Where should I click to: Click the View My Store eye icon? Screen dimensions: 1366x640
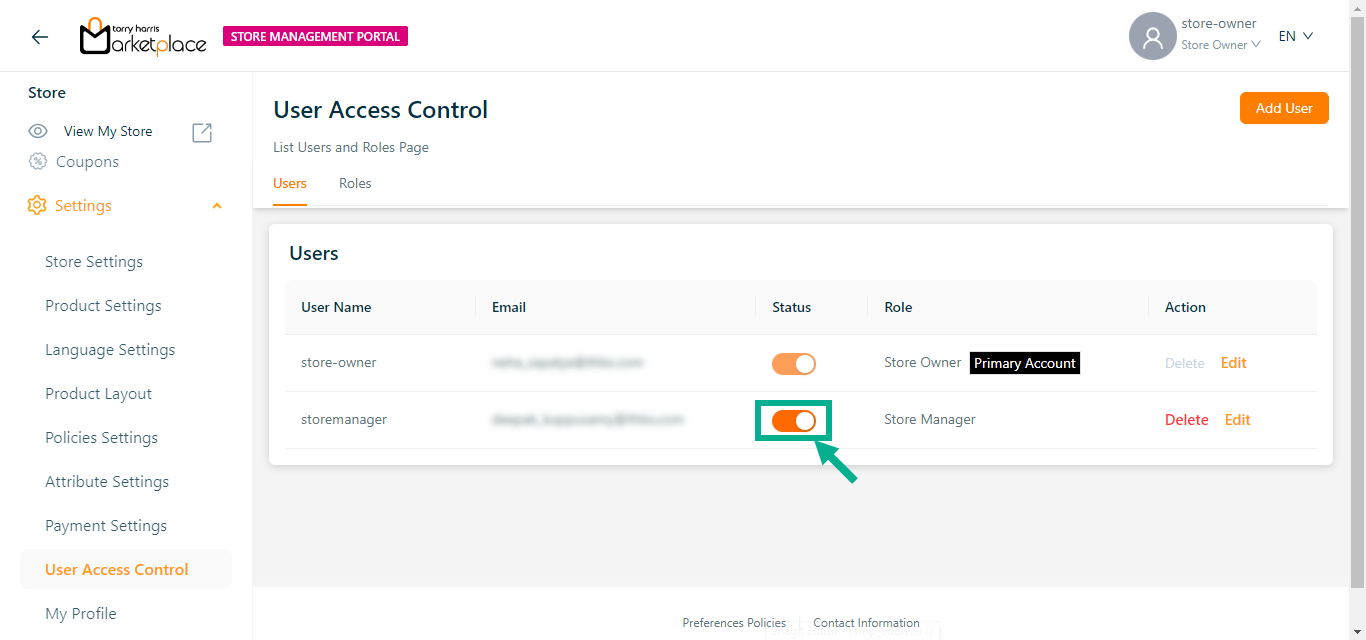[38, 131]
